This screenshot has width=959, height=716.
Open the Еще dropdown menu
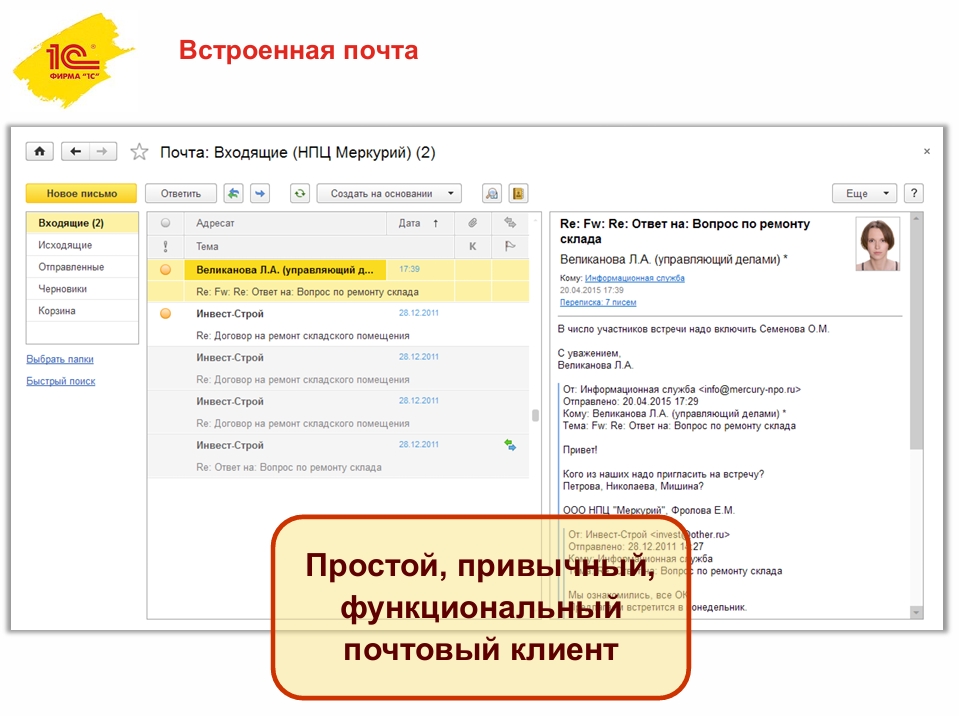[x=864, y=193]
